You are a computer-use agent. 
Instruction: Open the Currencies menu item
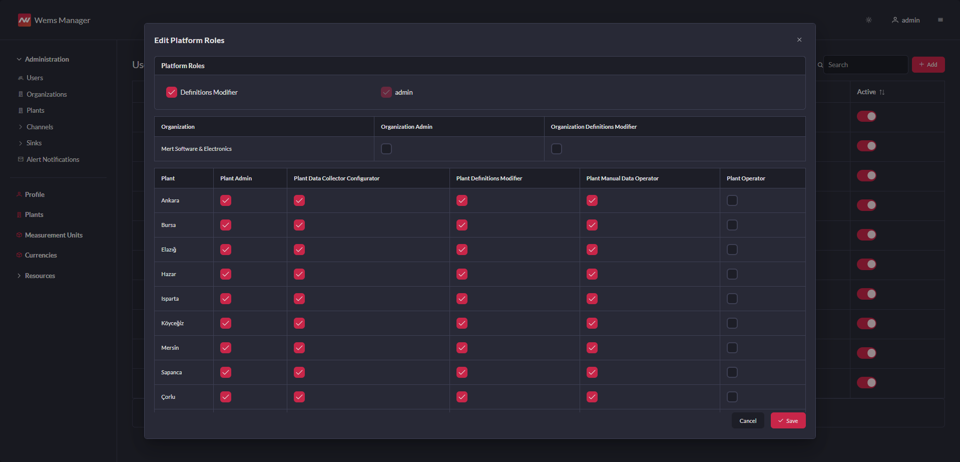click(41, 255)
